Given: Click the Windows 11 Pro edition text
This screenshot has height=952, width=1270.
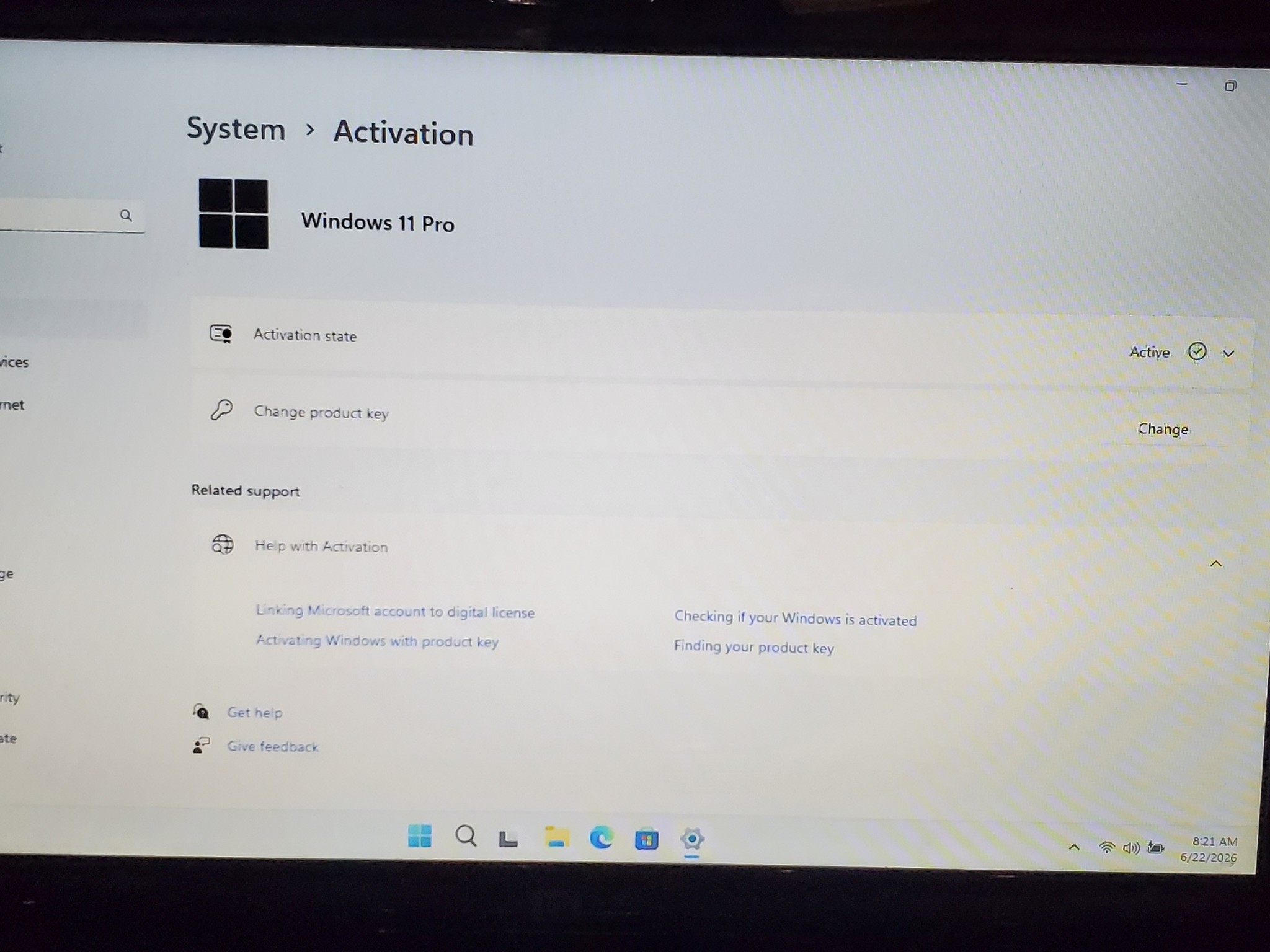Looking at the screenshot, I should tap(378, 222).
